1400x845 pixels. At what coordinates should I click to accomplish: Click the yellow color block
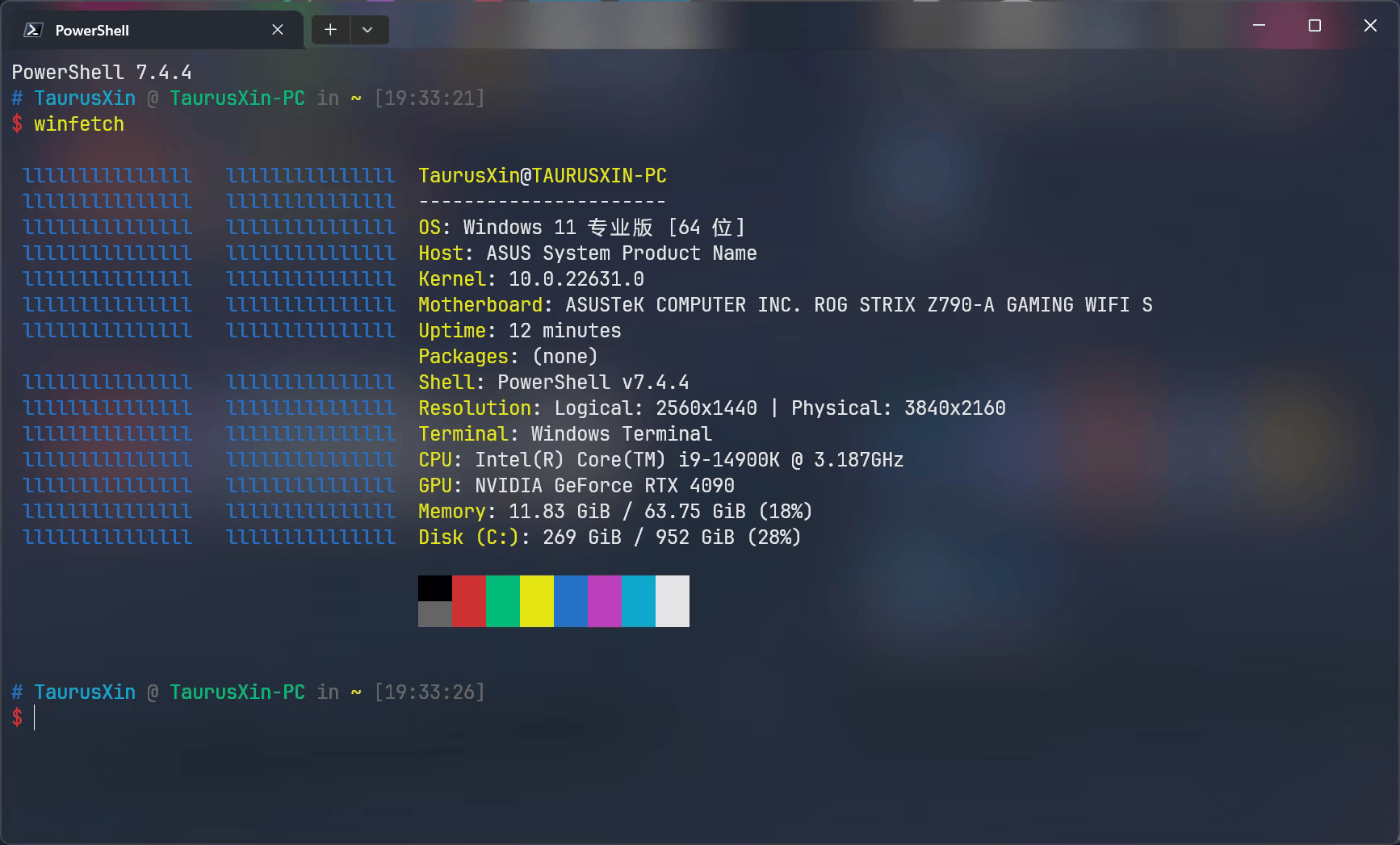pos(537,601)
